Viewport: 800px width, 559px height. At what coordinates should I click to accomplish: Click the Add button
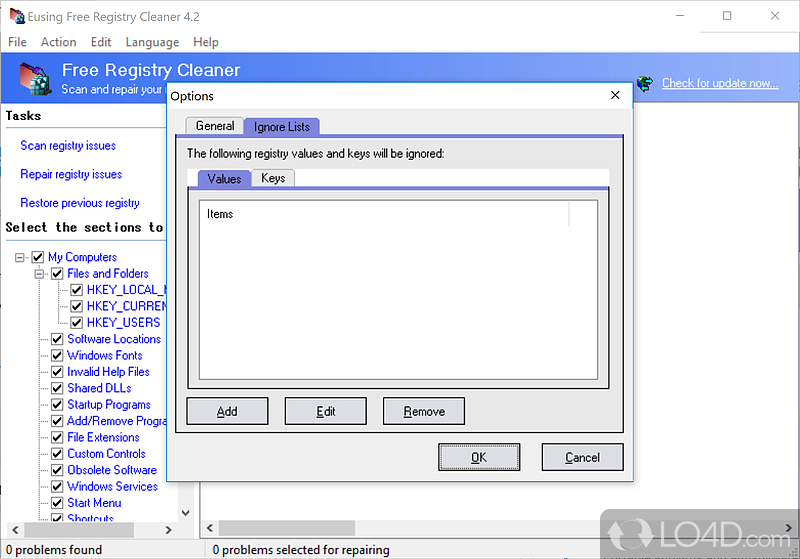click(227, 411)
